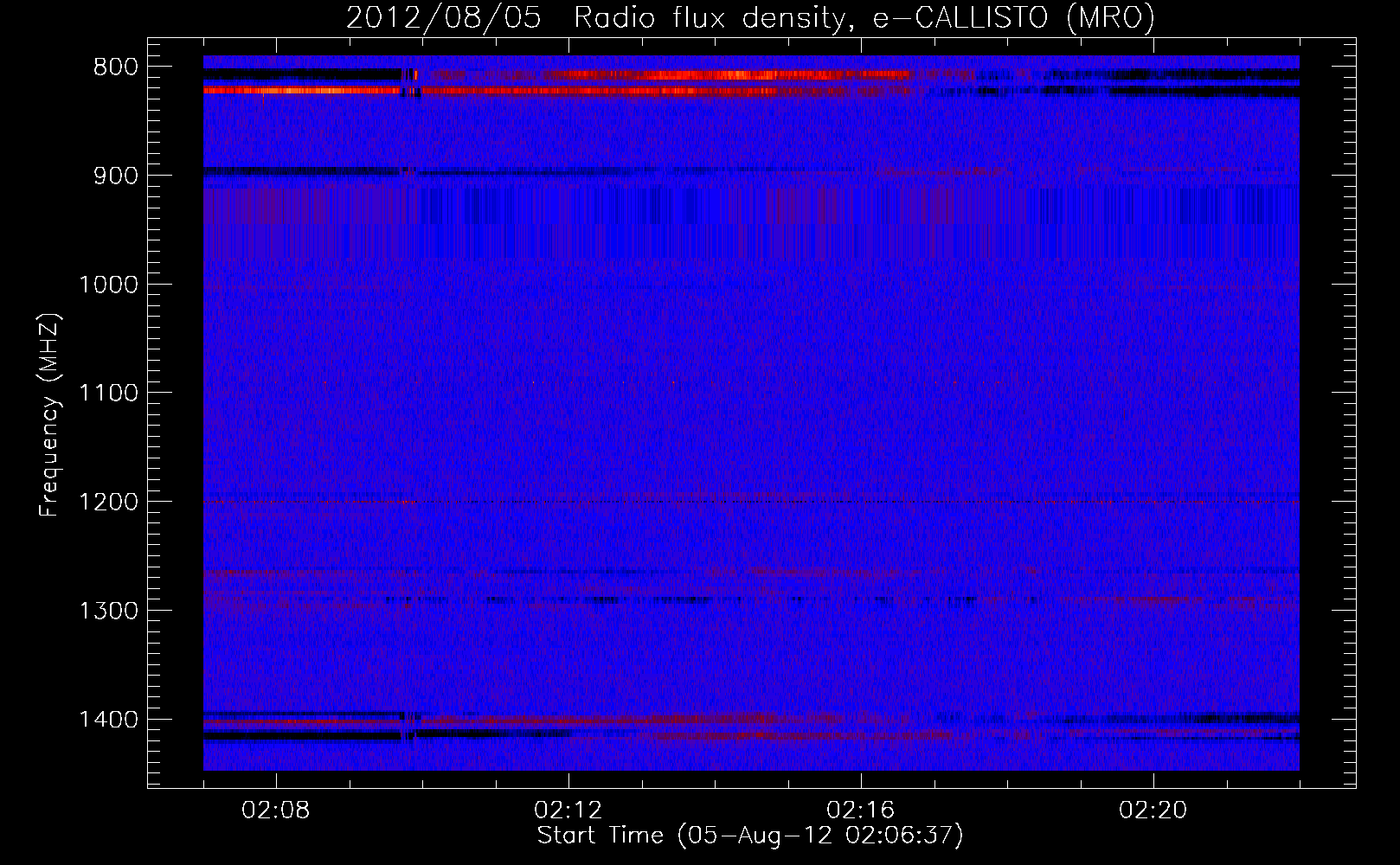Click the 'Frequency (MHZ)' axis label
The width and height of the screenshot is (1400, 865).
[50, 414]
